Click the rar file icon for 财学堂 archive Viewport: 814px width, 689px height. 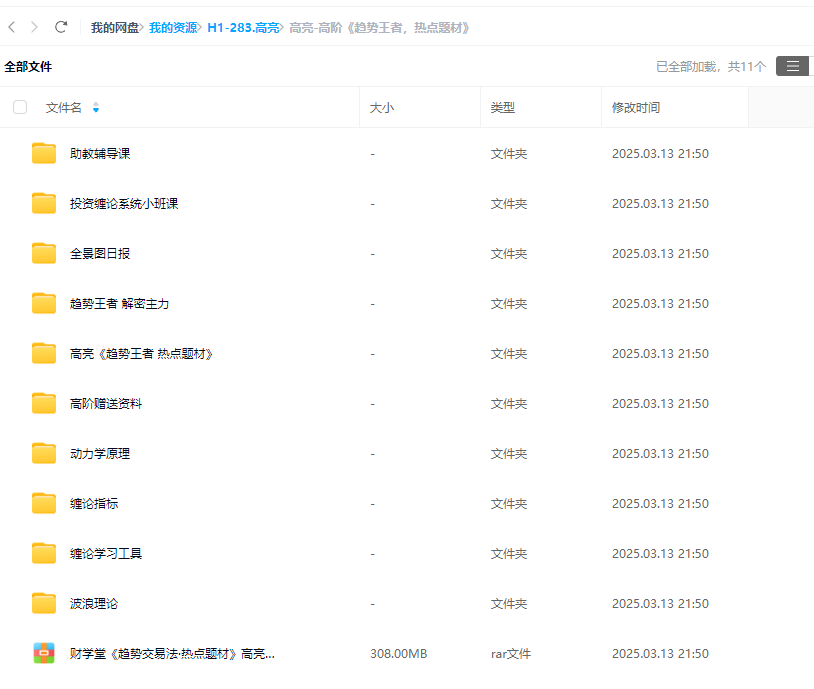(x=42, y=653)
